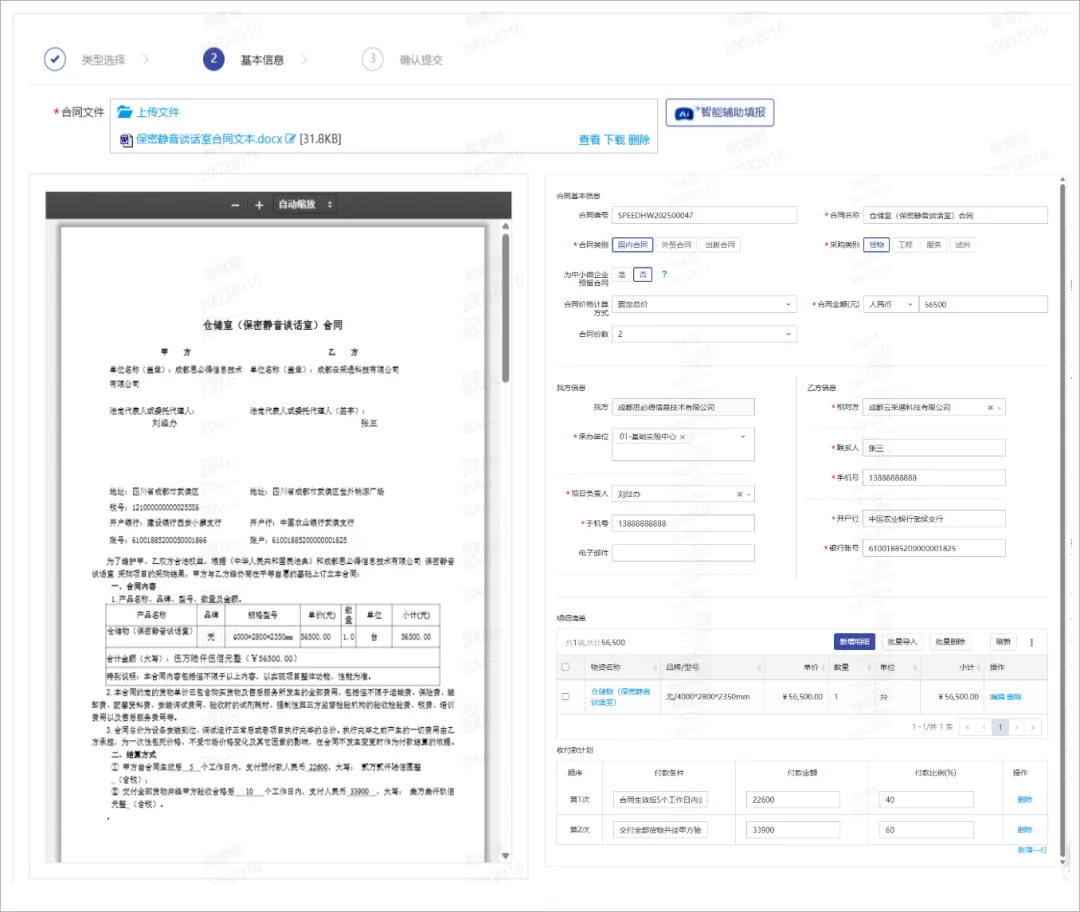Clear the 项目负责人 field using x icon

[x=740, y=494]
